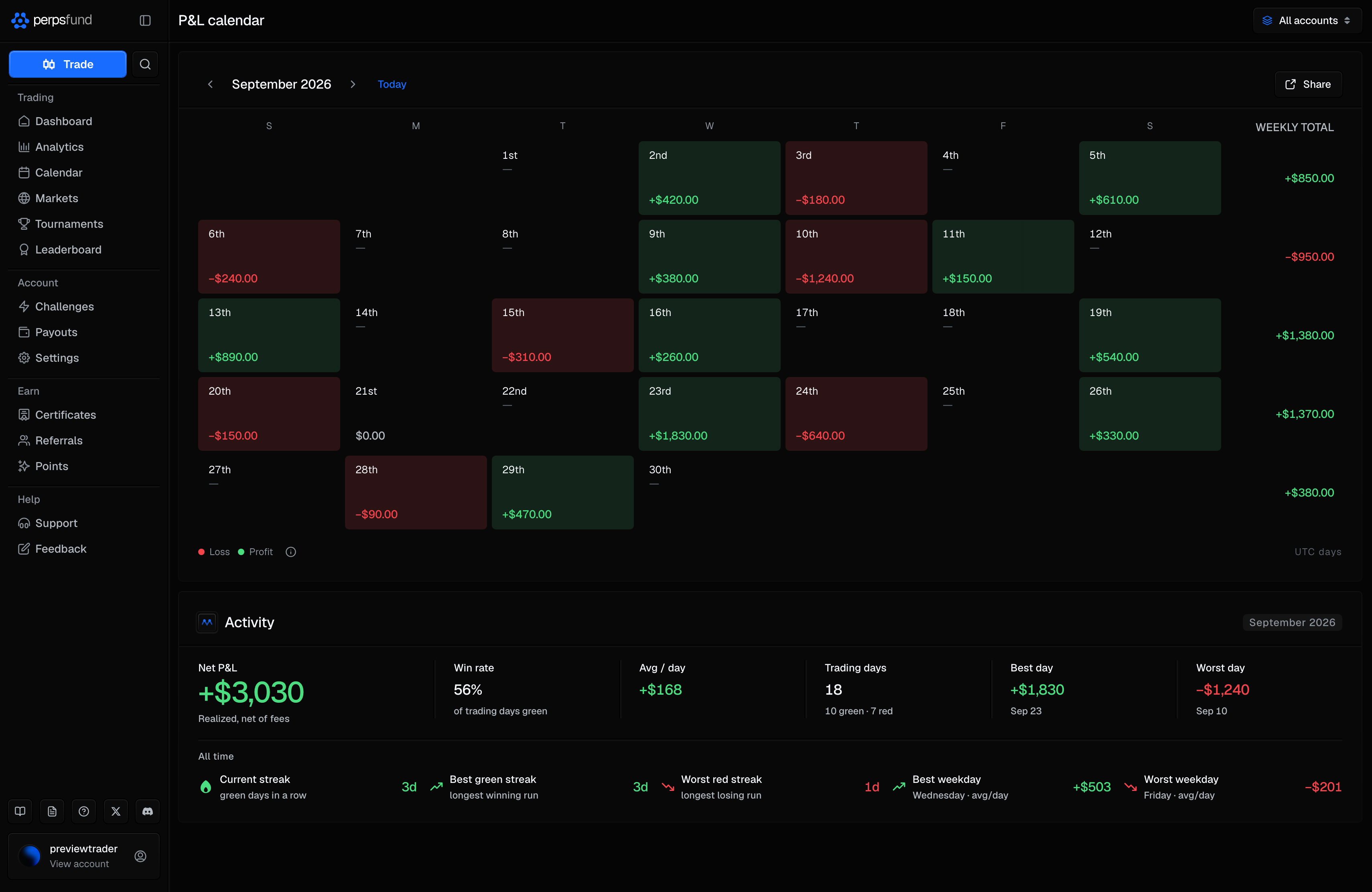1372x892 pixels.
Task: Jump to Today link
Action: [392, 84]
